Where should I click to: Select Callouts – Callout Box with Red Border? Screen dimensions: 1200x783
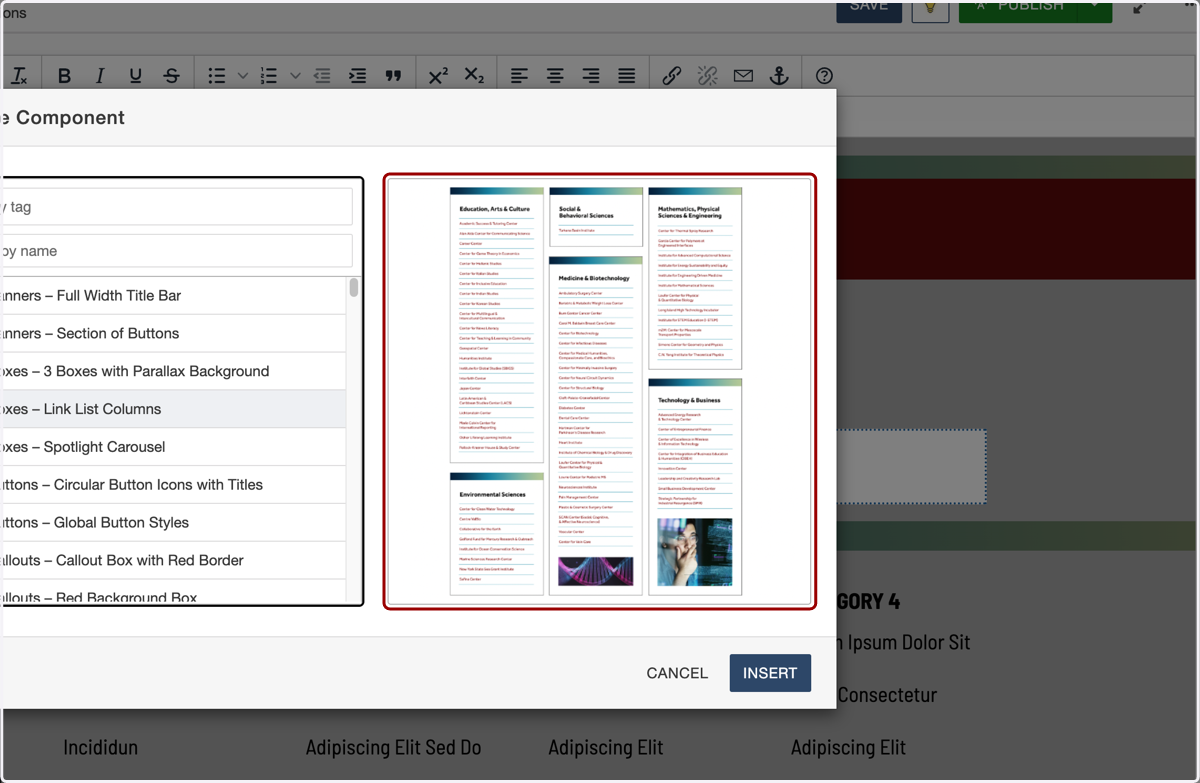(174, 560)
